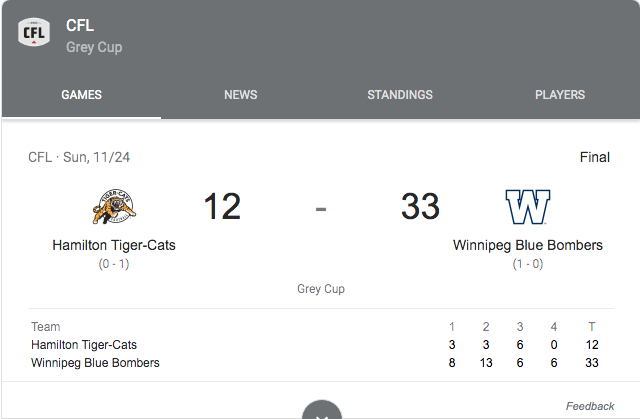Click the Feedback link

pyautogui.click(x=590, y=406)
